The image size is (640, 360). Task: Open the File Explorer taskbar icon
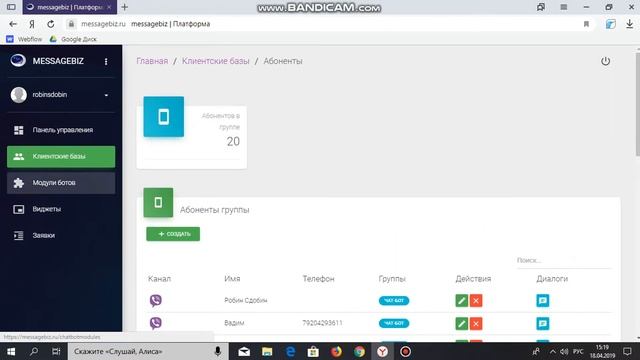(267, 351)
